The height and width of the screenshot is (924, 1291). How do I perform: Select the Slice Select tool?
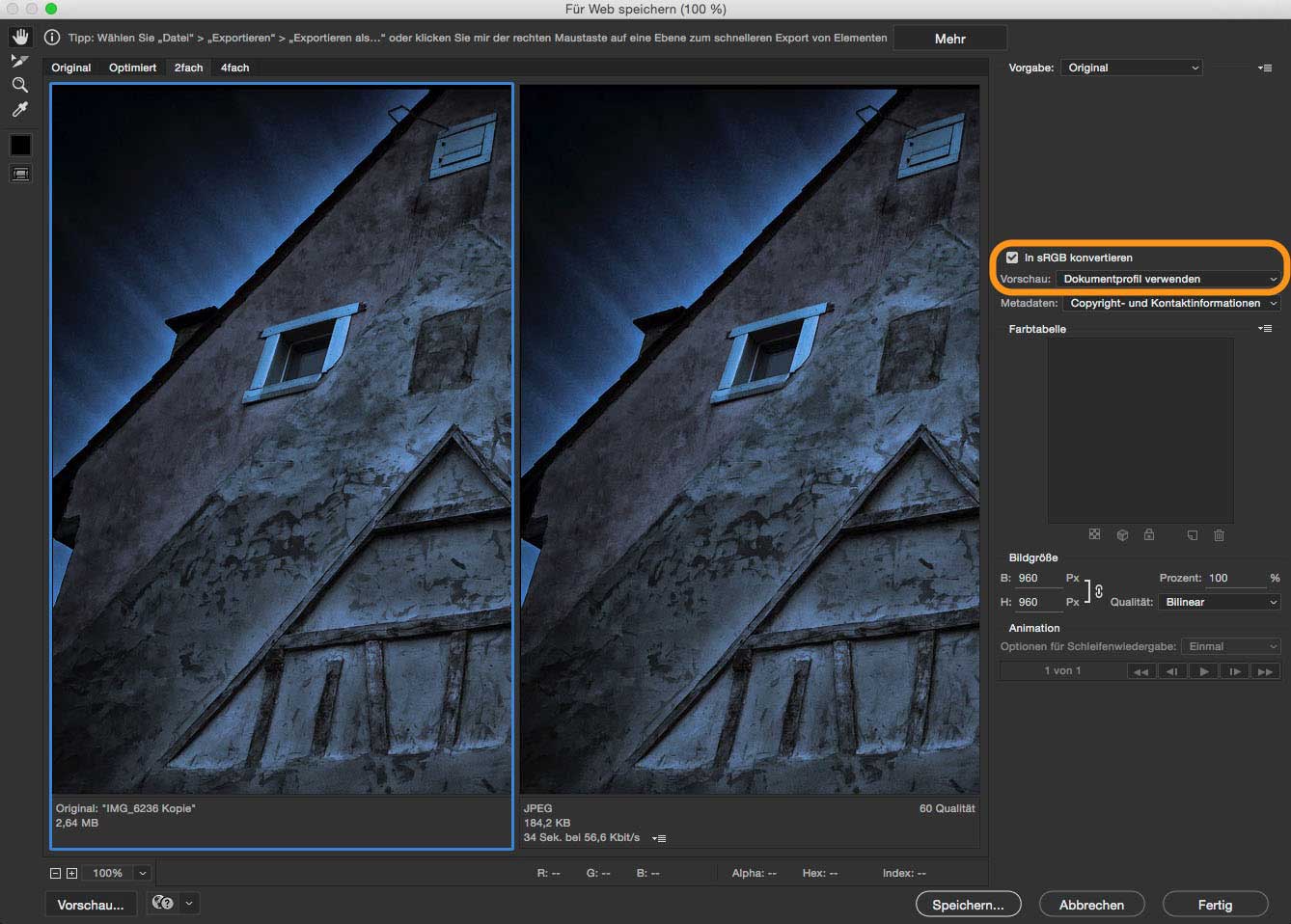[x=20, y=61]
